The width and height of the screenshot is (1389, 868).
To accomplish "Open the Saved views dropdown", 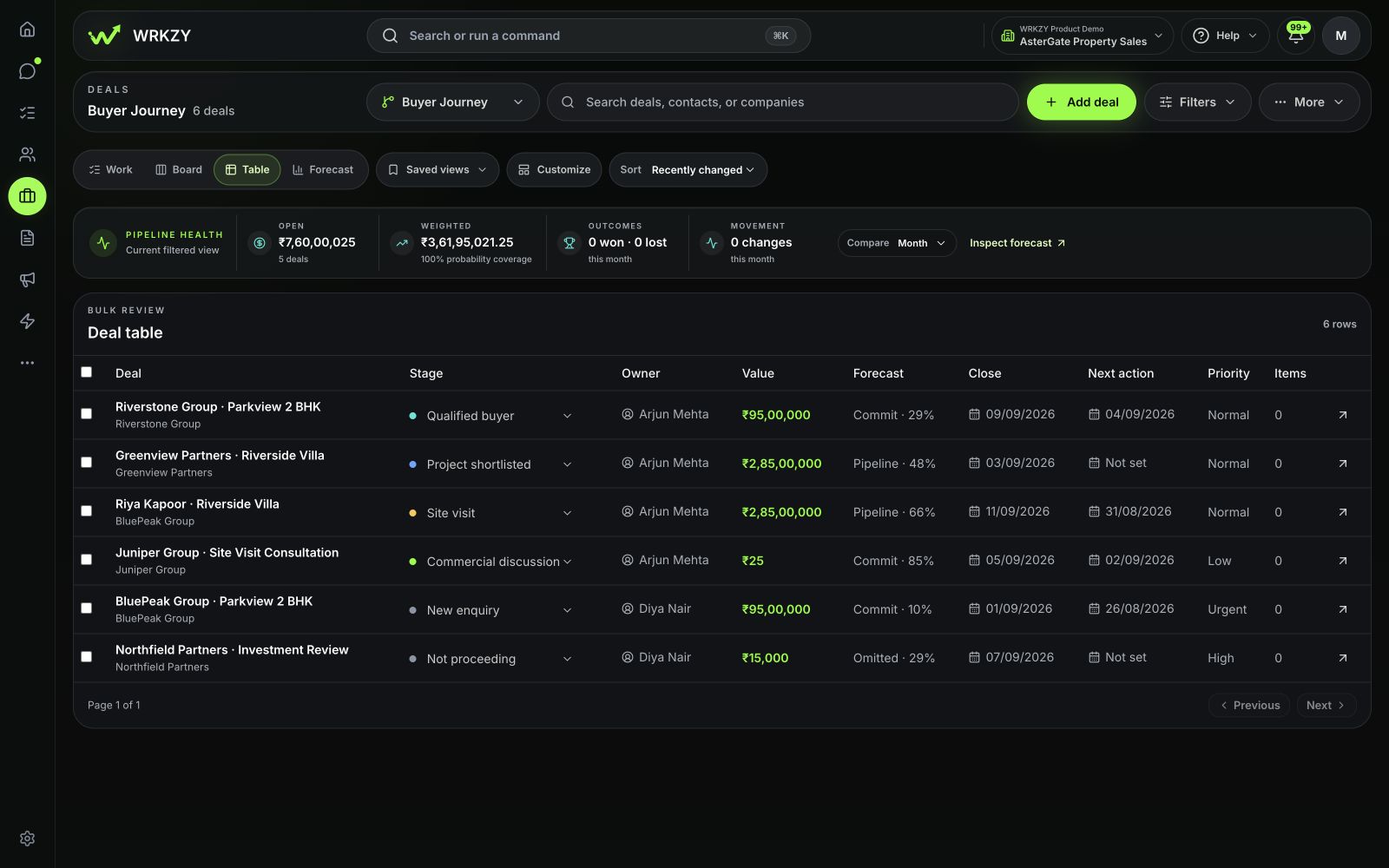I will point(438,170).
